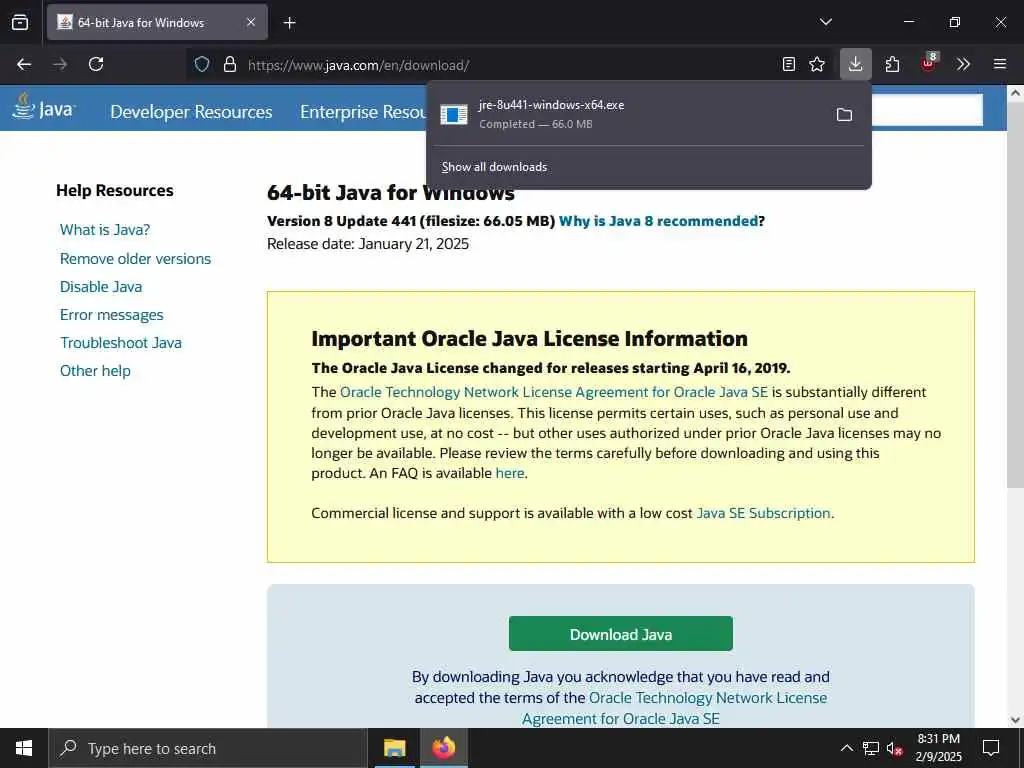
Task: Open Firefox View icon in tab strip
Action: pyautogui.click(x=20, y=22)
